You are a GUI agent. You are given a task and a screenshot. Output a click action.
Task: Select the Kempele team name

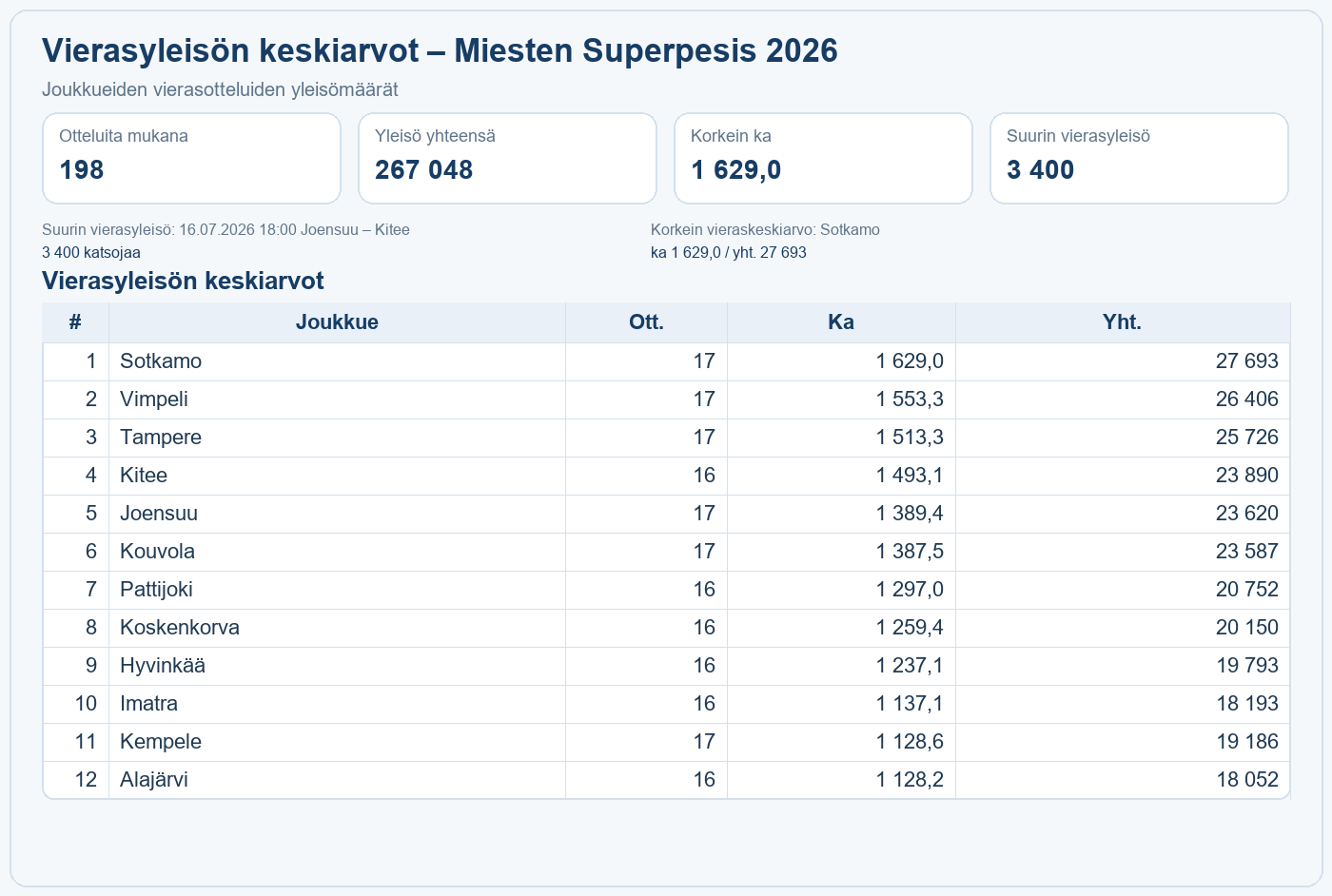click(161, 742)
